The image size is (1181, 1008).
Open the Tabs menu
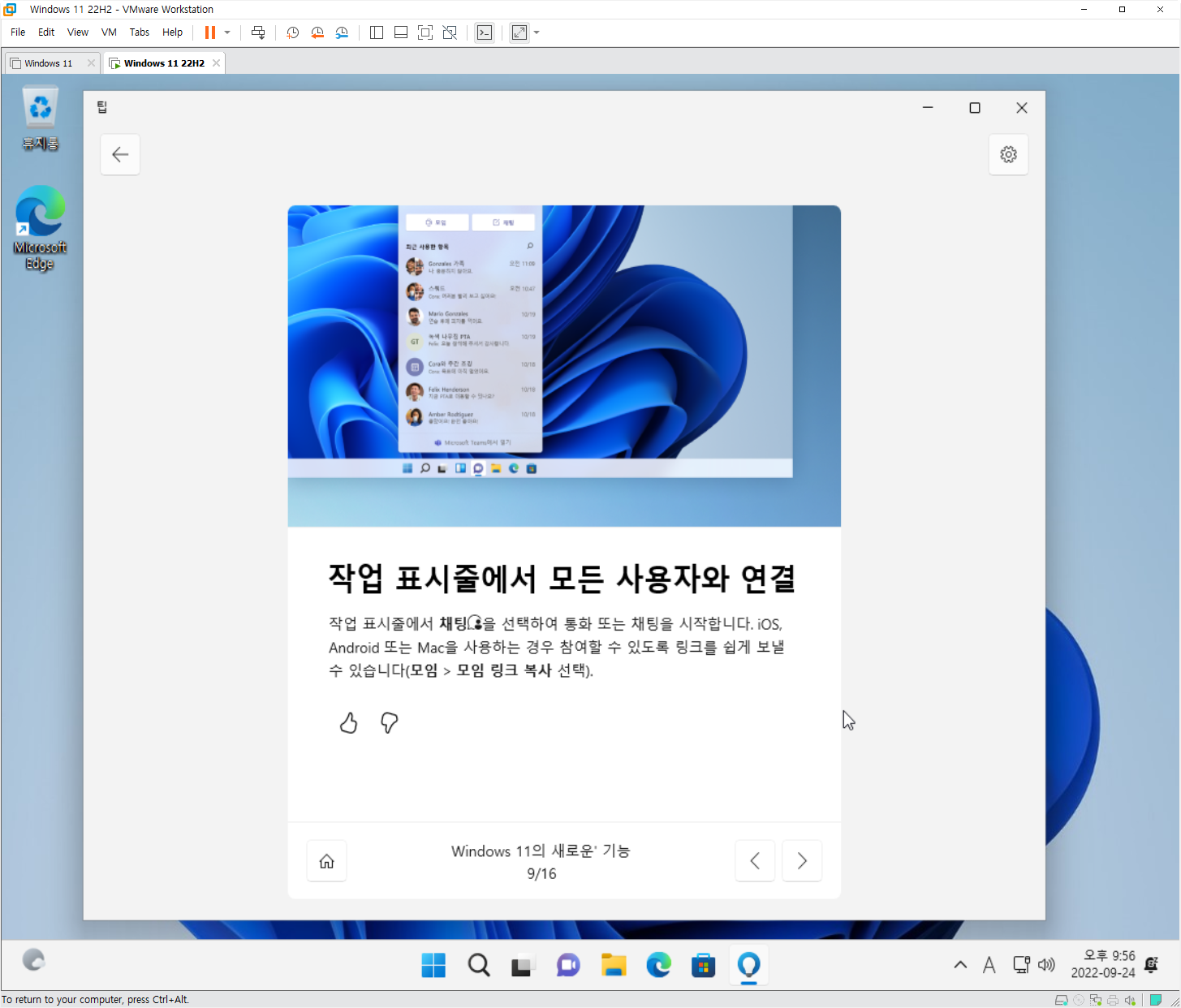click(x=140, y=32)
